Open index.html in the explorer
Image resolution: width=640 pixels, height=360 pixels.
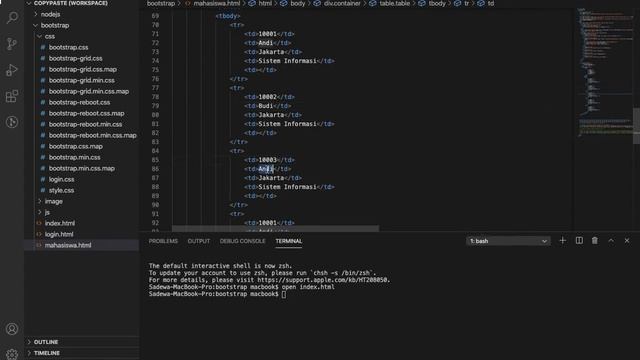(x=60, y=223)
